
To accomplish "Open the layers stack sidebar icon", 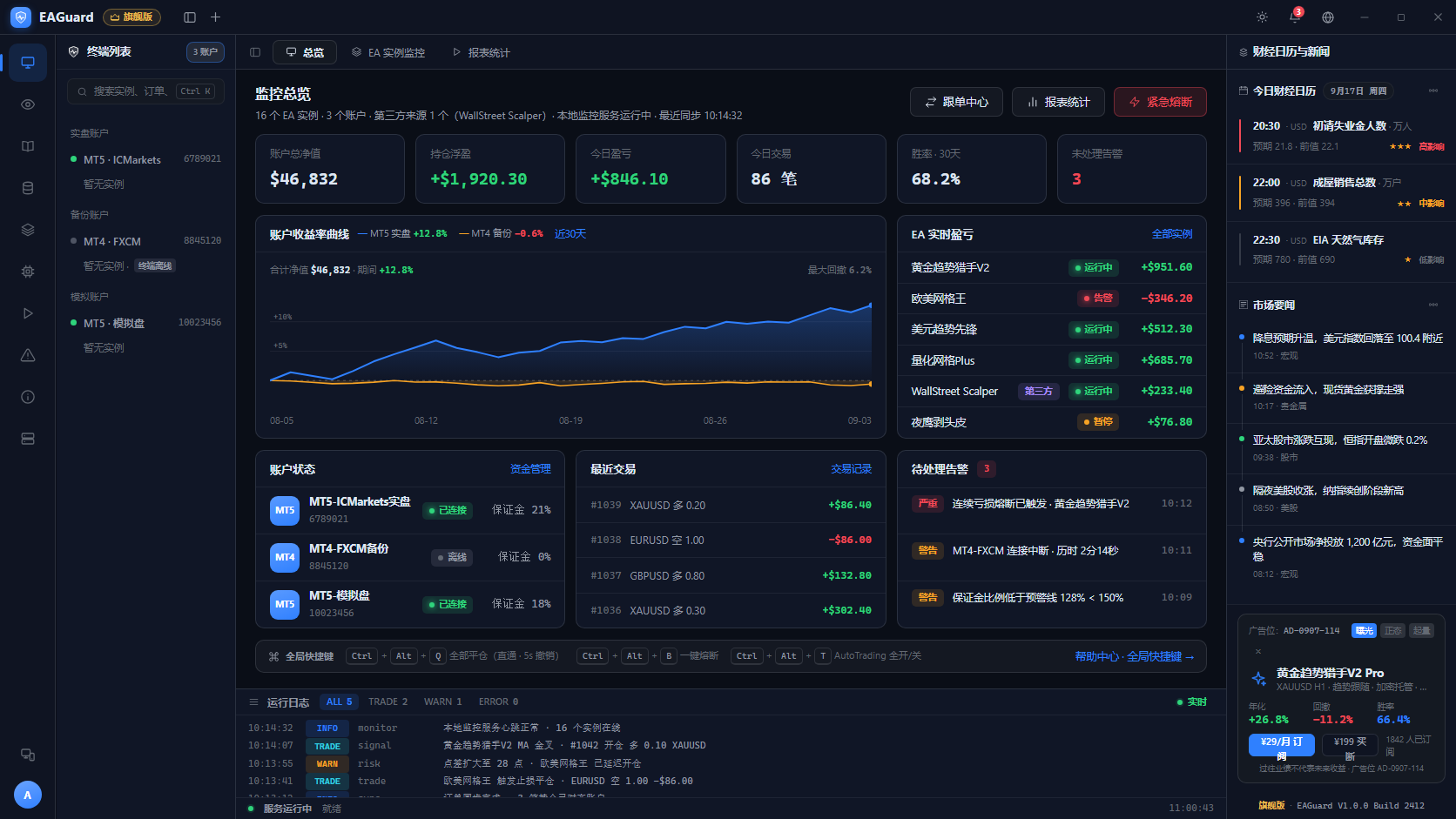I will click(x=28, y=230).
